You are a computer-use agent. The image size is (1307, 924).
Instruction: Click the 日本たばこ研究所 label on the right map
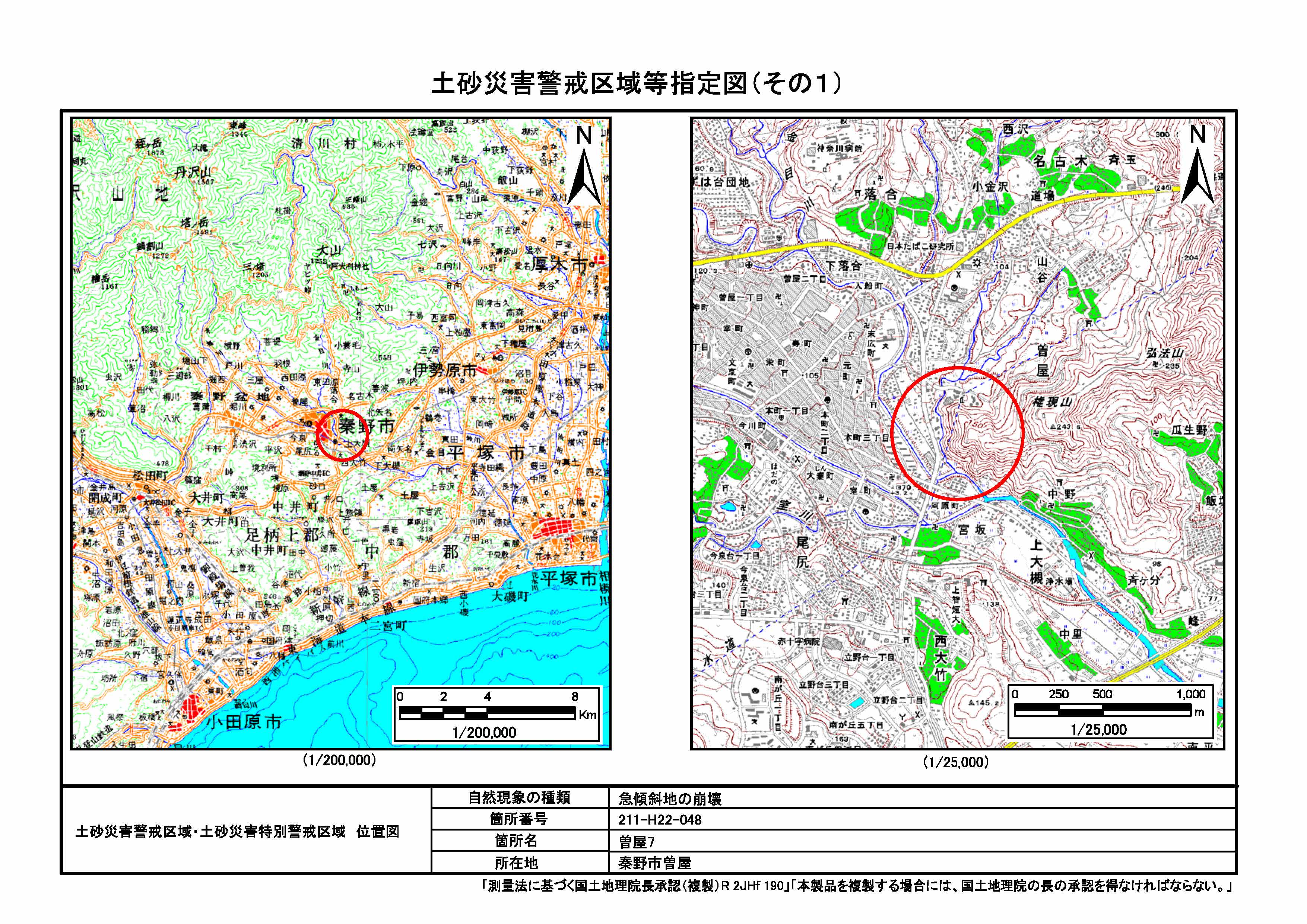[920, 246]
